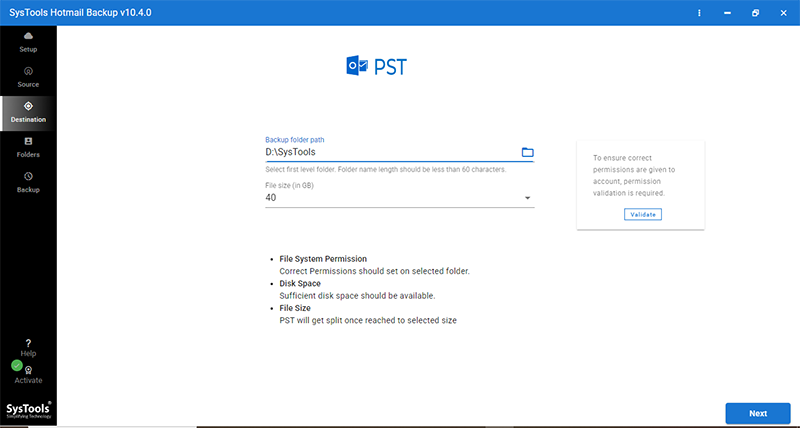Select the Destination sidebar step

pyautogui.click(x=28, y=113)
